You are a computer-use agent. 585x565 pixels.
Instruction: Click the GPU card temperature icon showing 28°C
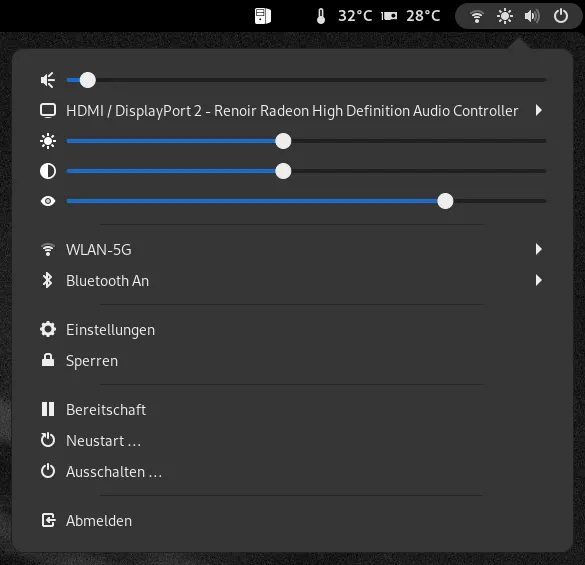point(389,16)
